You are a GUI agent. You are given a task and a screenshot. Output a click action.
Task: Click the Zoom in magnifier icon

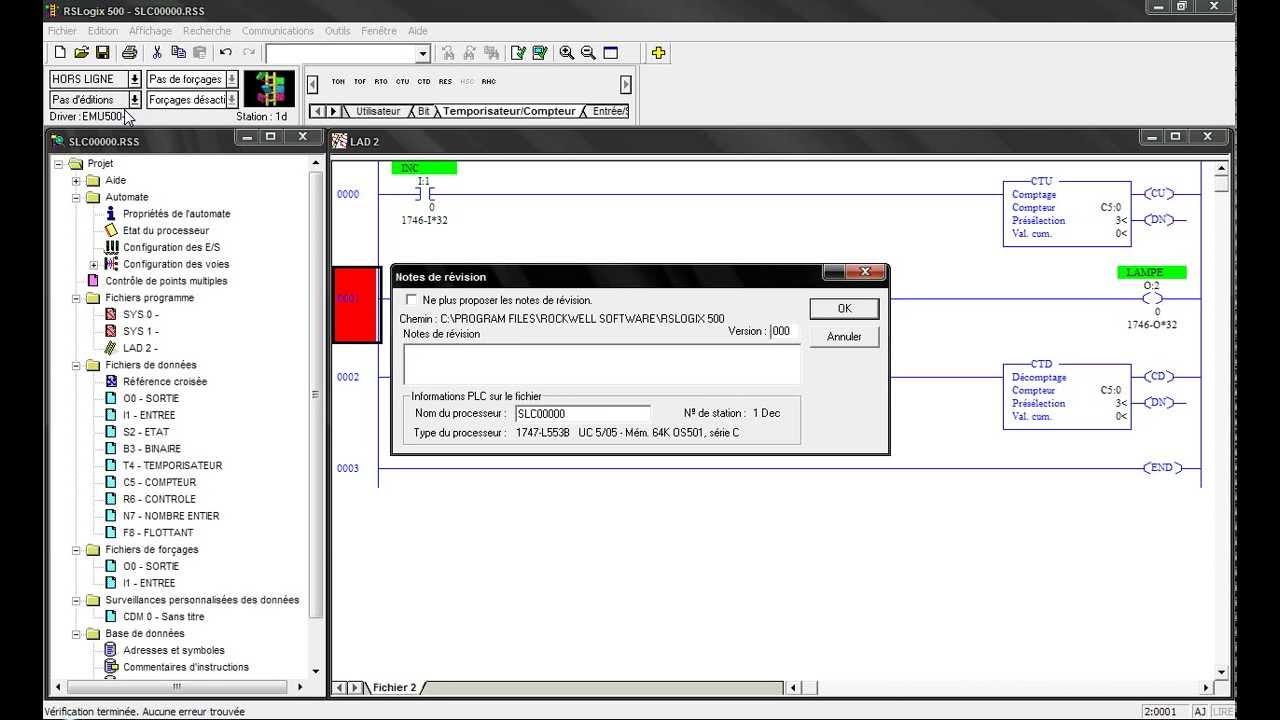tap(567, 53)
